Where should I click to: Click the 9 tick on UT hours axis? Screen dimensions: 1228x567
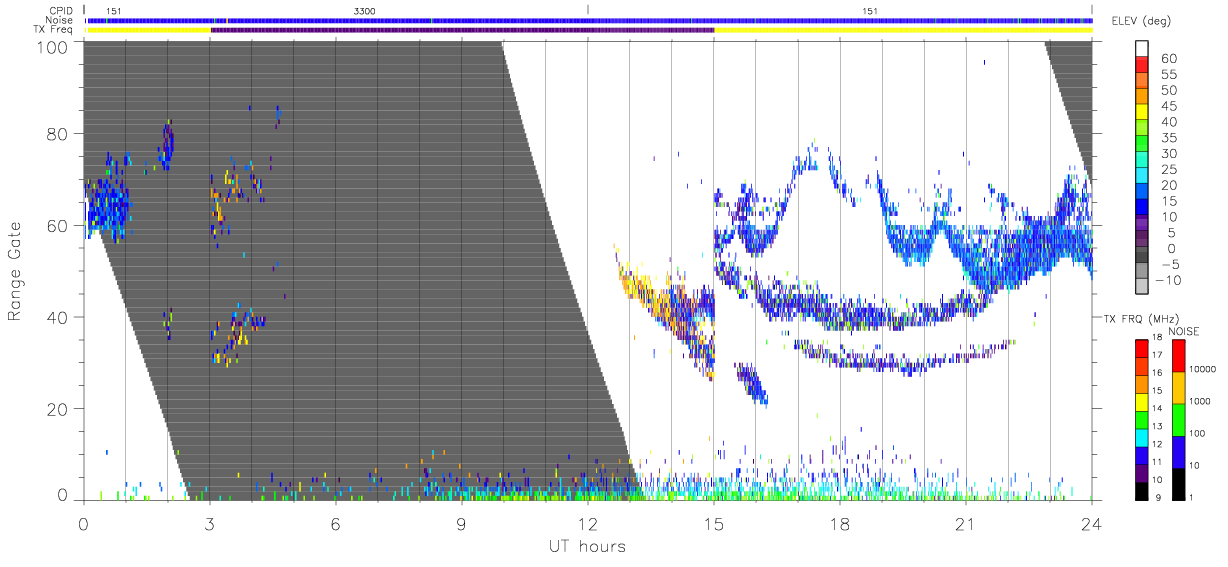[x=461, y=523]
